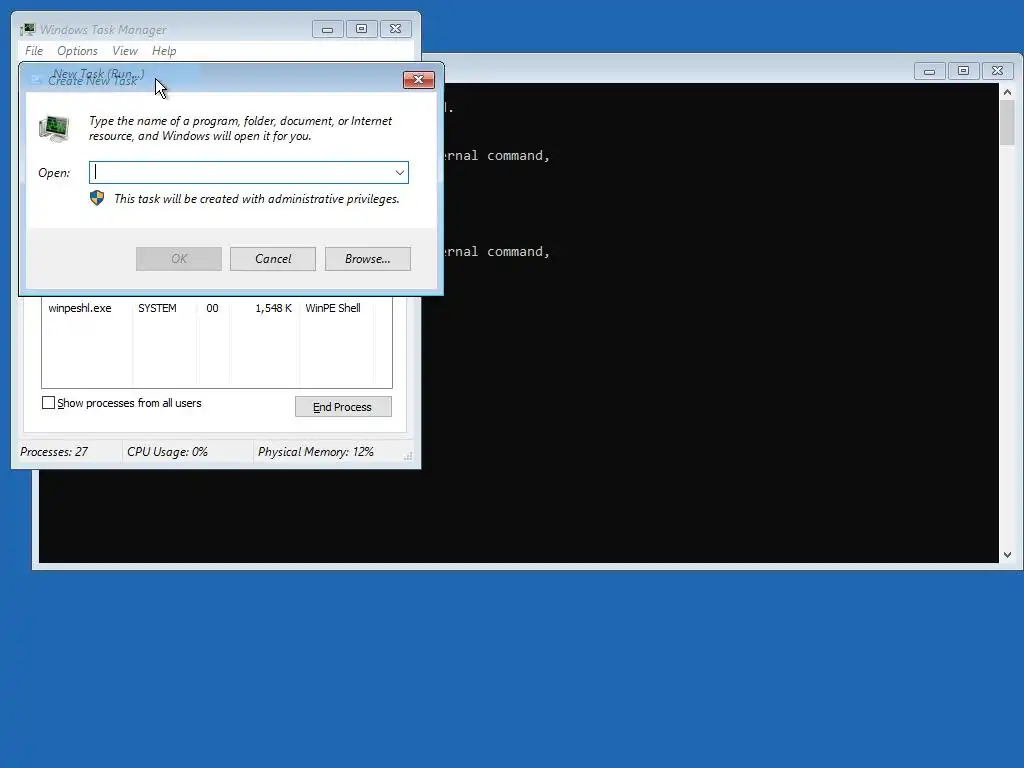Open the File menu in Task Manager

[34, 51]
